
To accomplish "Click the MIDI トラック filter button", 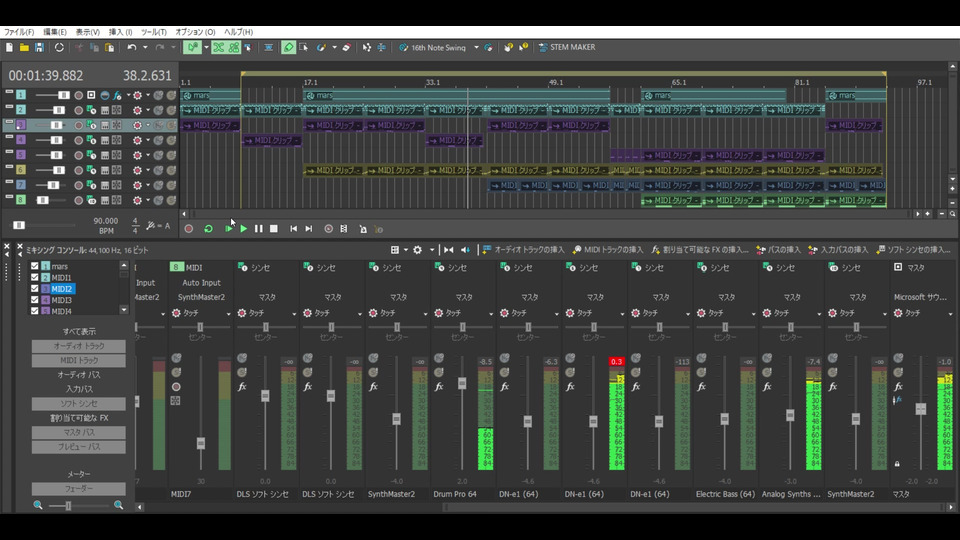I will click(79, 360).
